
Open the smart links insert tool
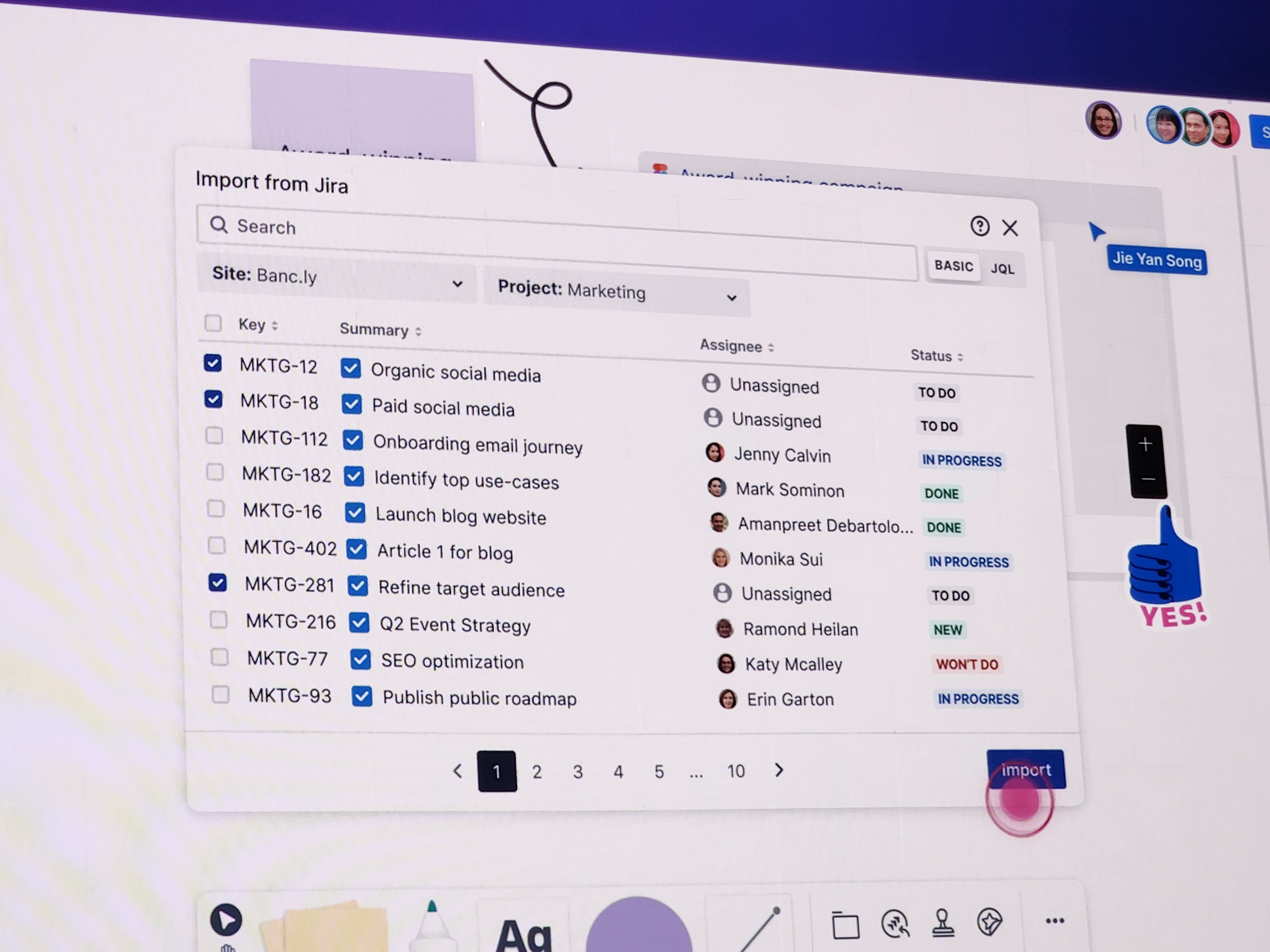click(895, 923)
